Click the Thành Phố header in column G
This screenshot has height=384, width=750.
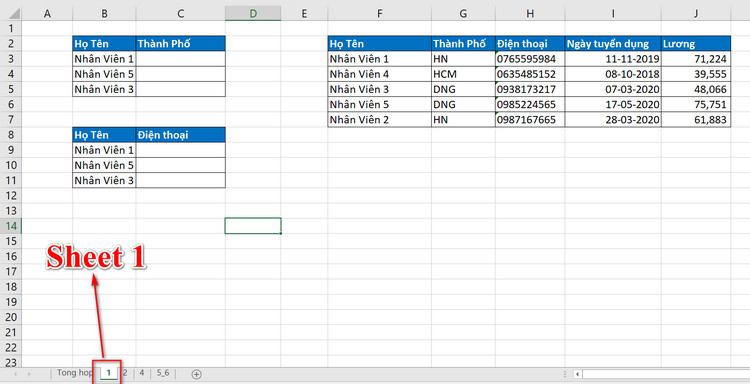[x=463, y=44]
